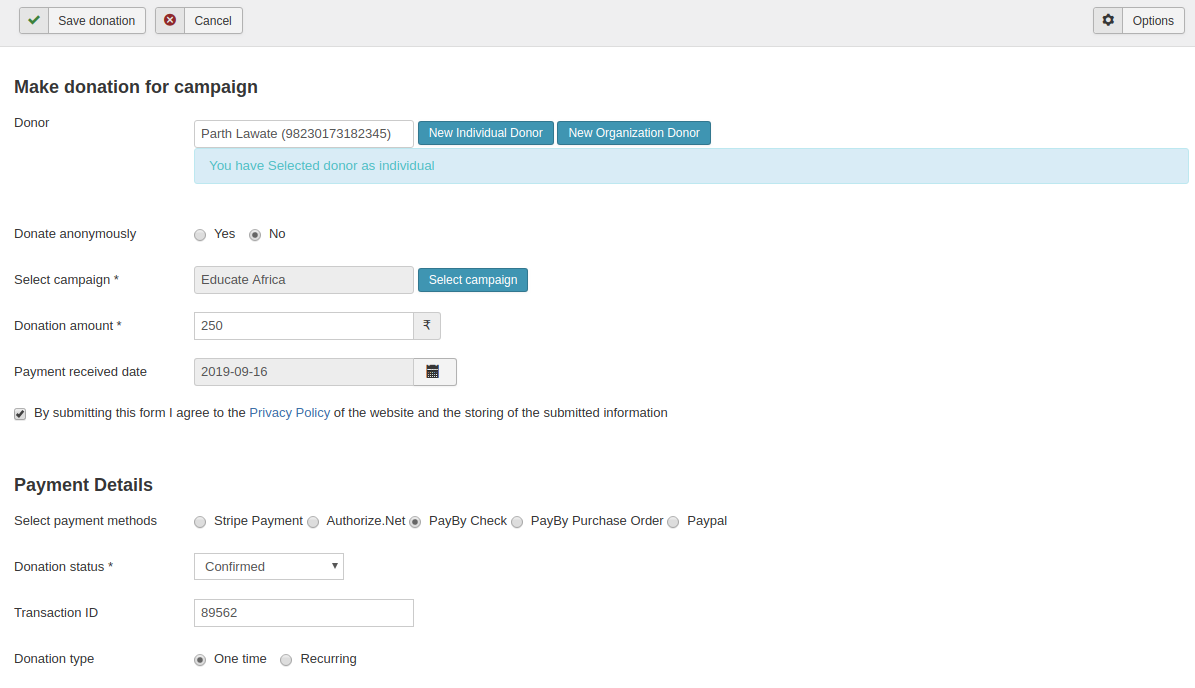The image size is (1195, 688).
Task: Click into the Transaction ID field
Action: pyautogui.click(x=303, y=613)
